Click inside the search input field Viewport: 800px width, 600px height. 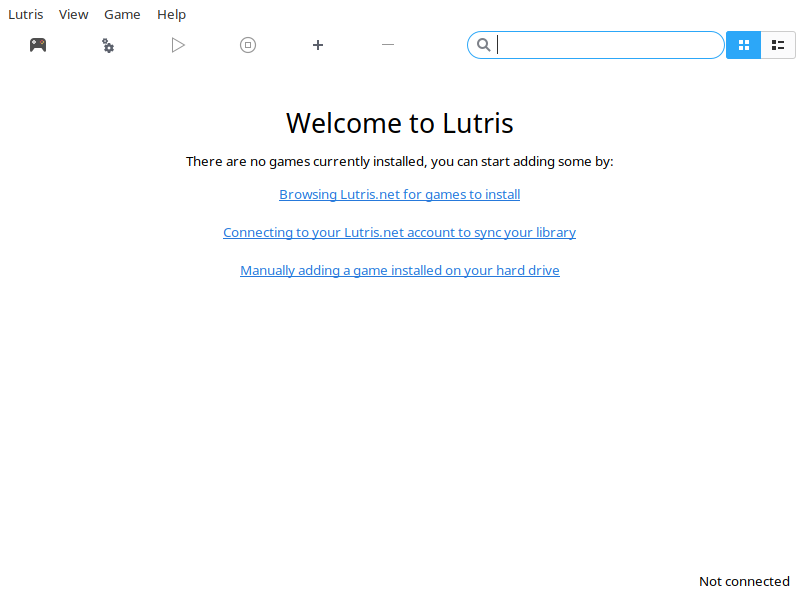point(600,45)
